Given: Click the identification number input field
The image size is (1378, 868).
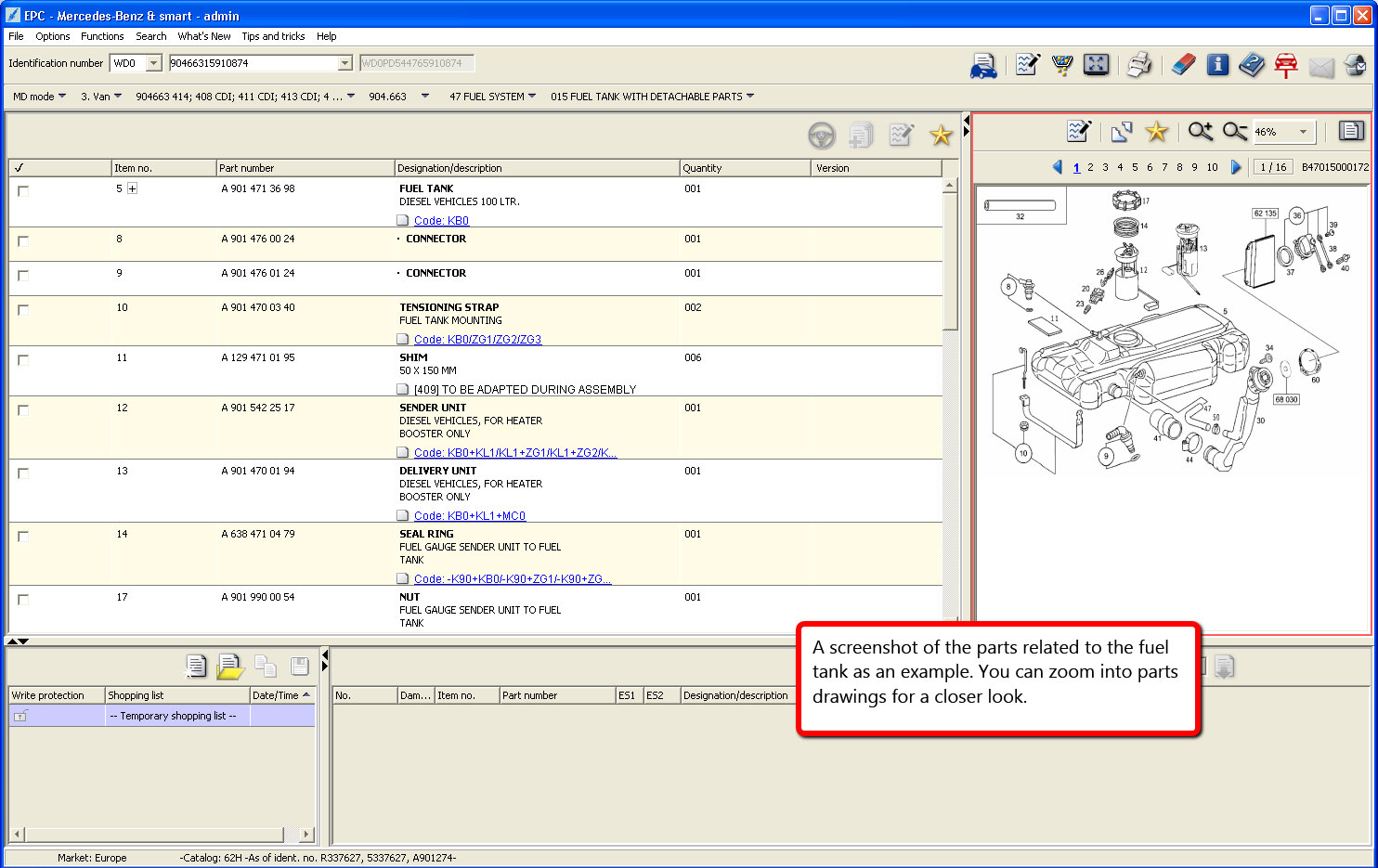Looking at the screenshot, I should pos(253,63).
